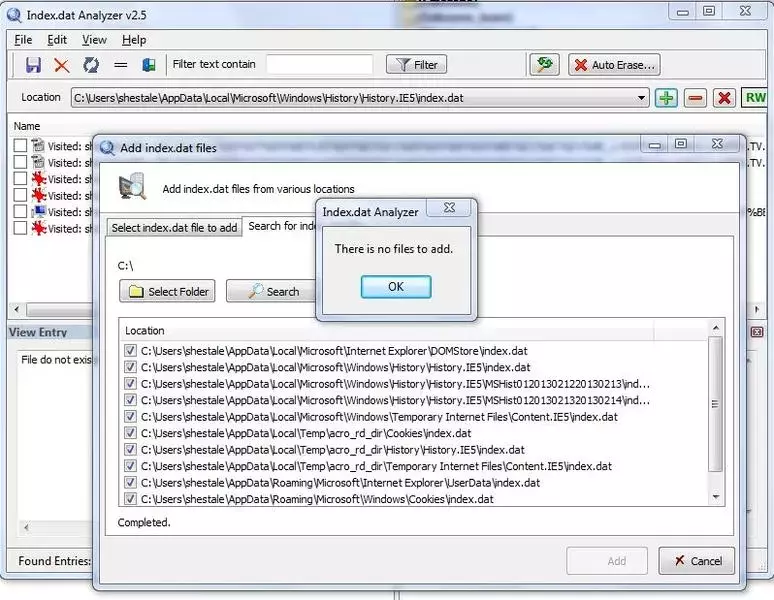
Task: Uncheck acro_rd_dir\History\History.IE5 checkbox
Action: [130, 450]
